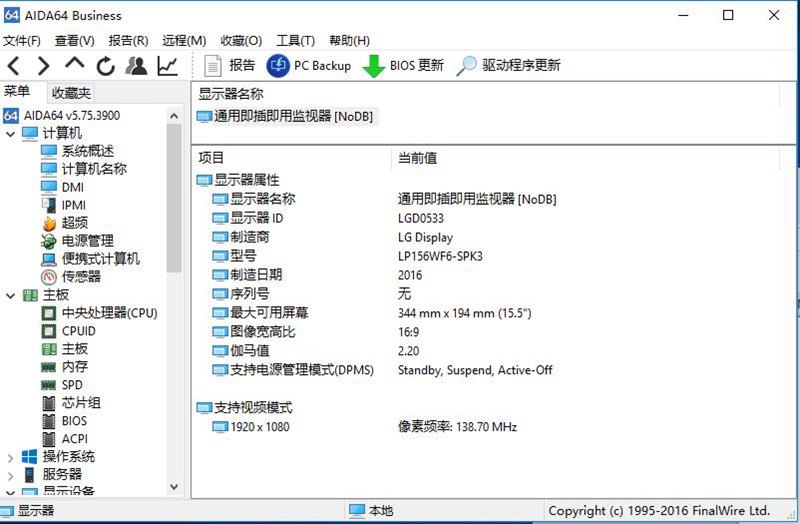Screen dimensions: 800x524
Task: Select the 支持电源管理模式(DPMS) row
Action: [x=293, y=370]
